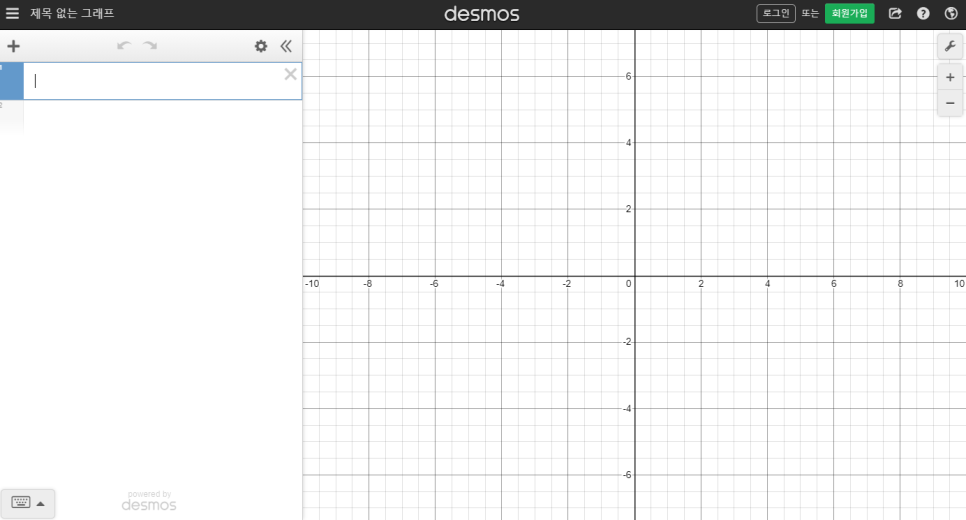The image size is (966, 520).
Task: Zoom out with the minus button
Action: pos(950,103)
